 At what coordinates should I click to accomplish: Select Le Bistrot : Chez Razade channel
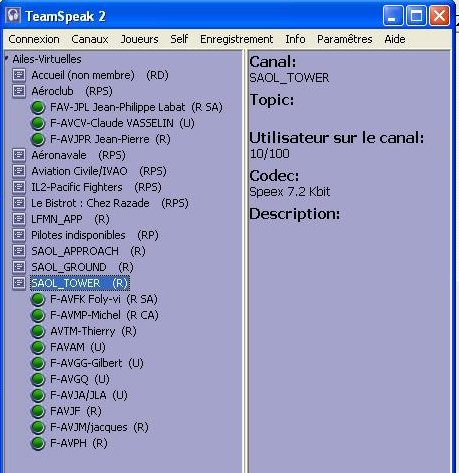point(110,203)
